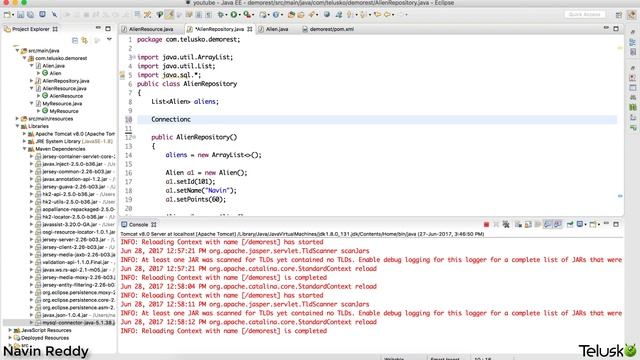
Task: Maximize the Project Explorer panel
Action: (108, 29)
